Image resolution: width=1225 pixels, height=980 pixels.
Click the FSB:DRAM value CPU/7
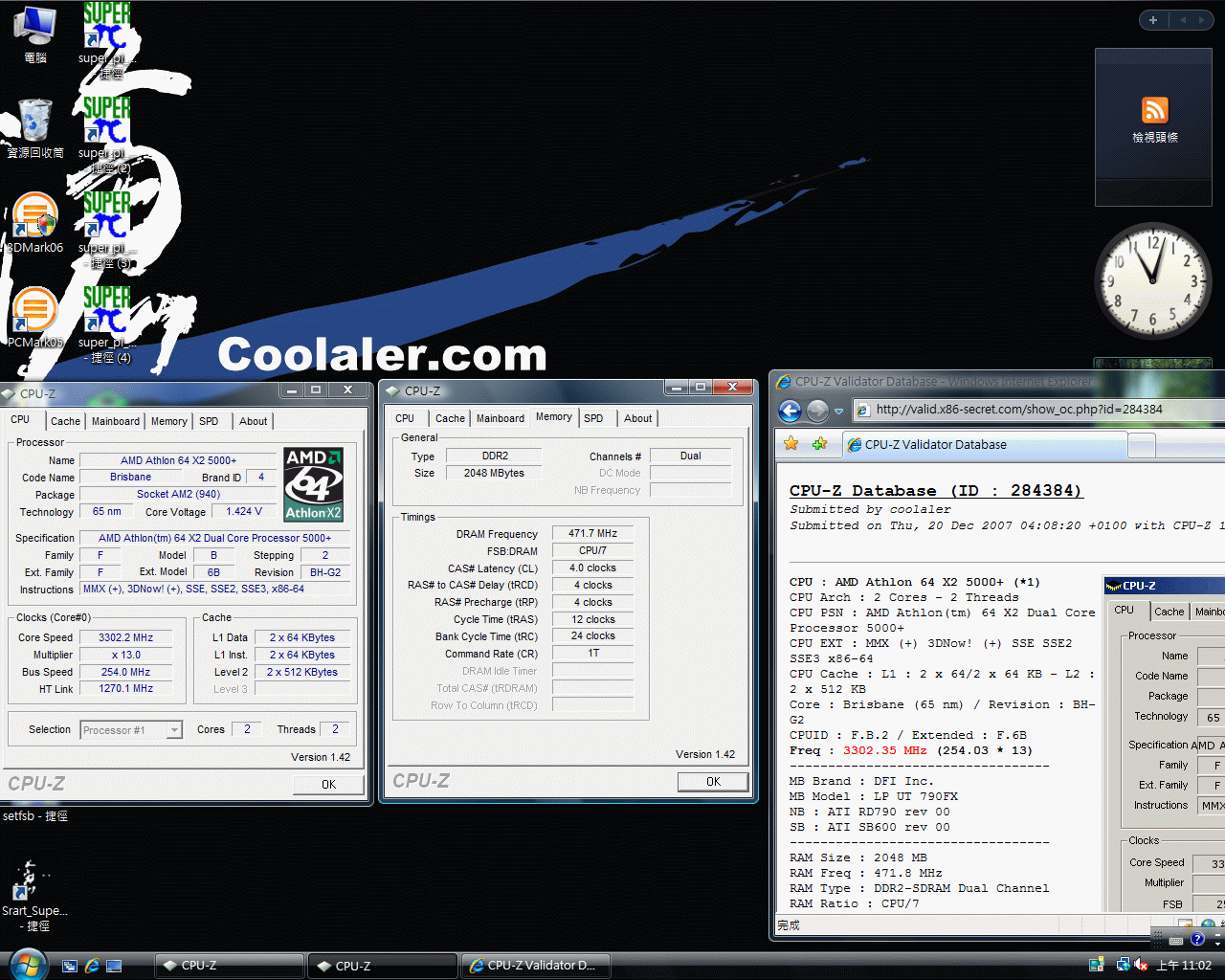[593, 550]
